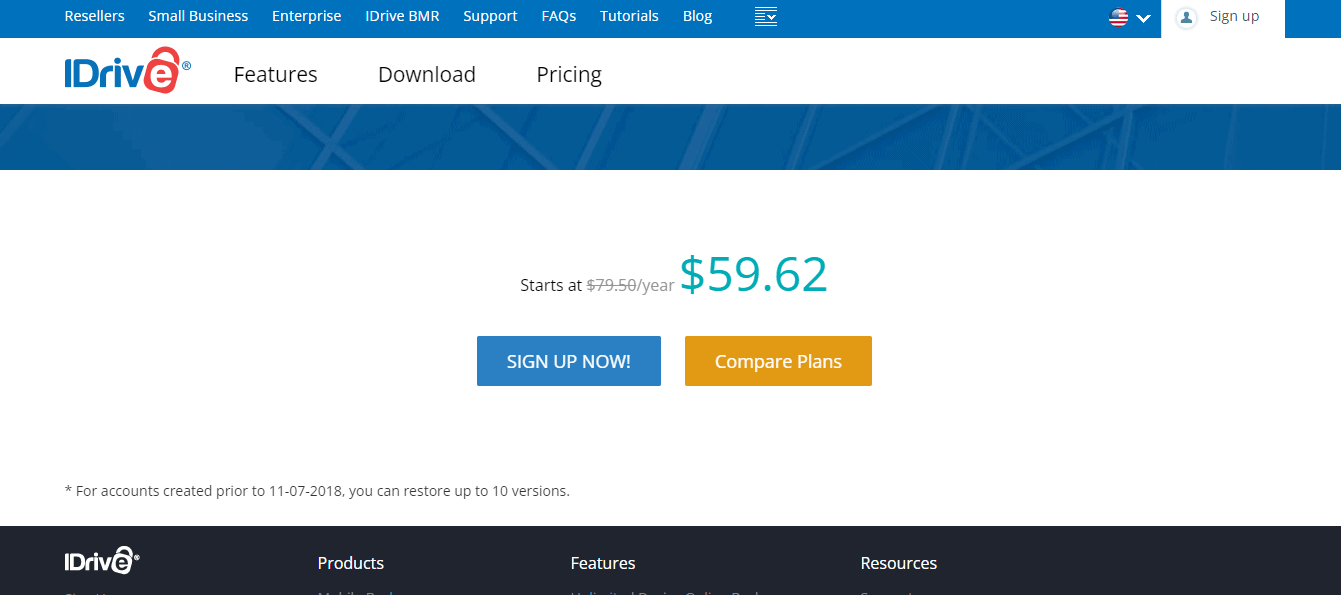Click the user profile icon next to Sign up
This screenshot has height=595, width=1341.
[x=1186, y=17]
